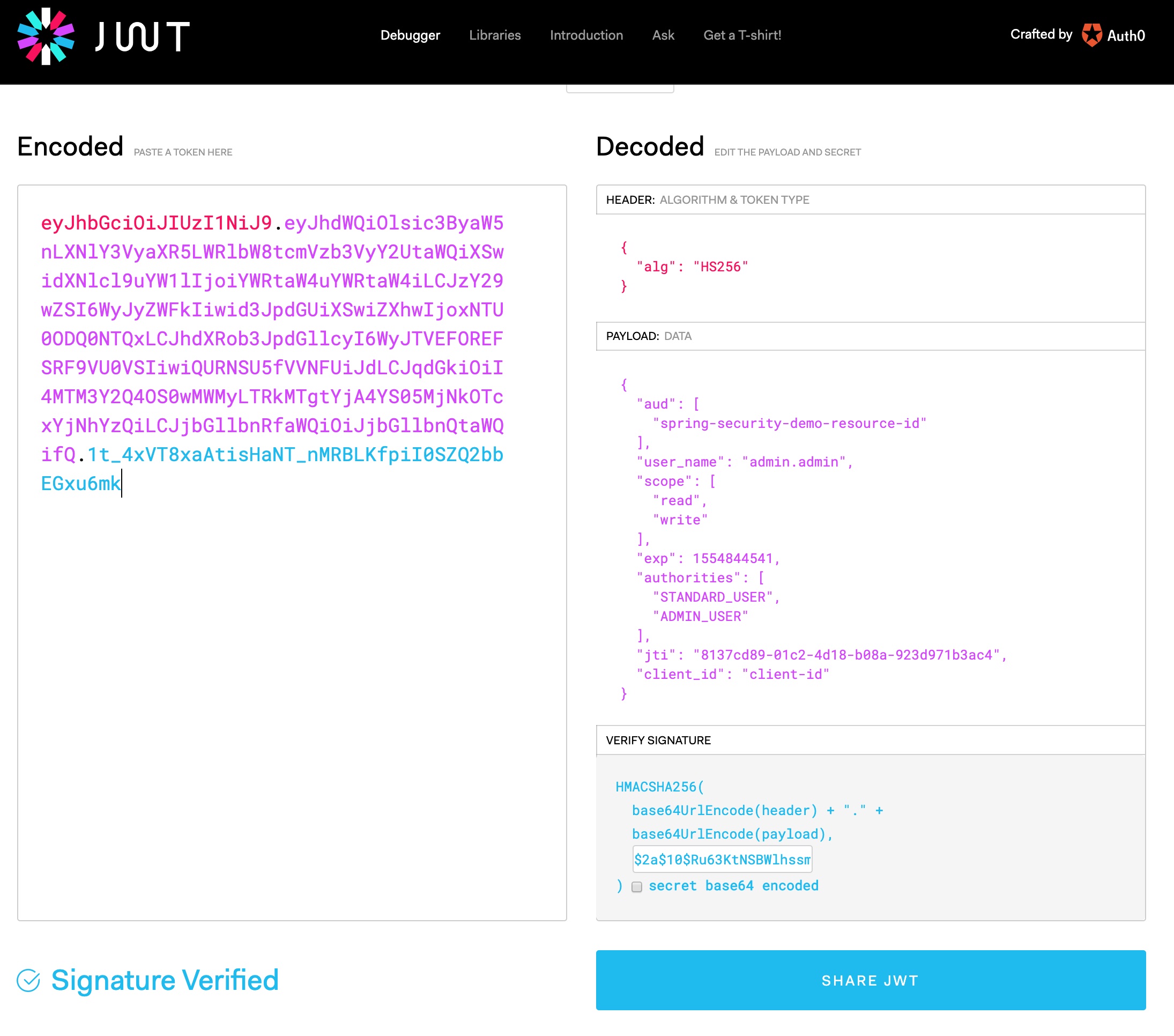Click the cyan signature part of token
Viewport: 1174px width, 1036px height.
[295, 455]
